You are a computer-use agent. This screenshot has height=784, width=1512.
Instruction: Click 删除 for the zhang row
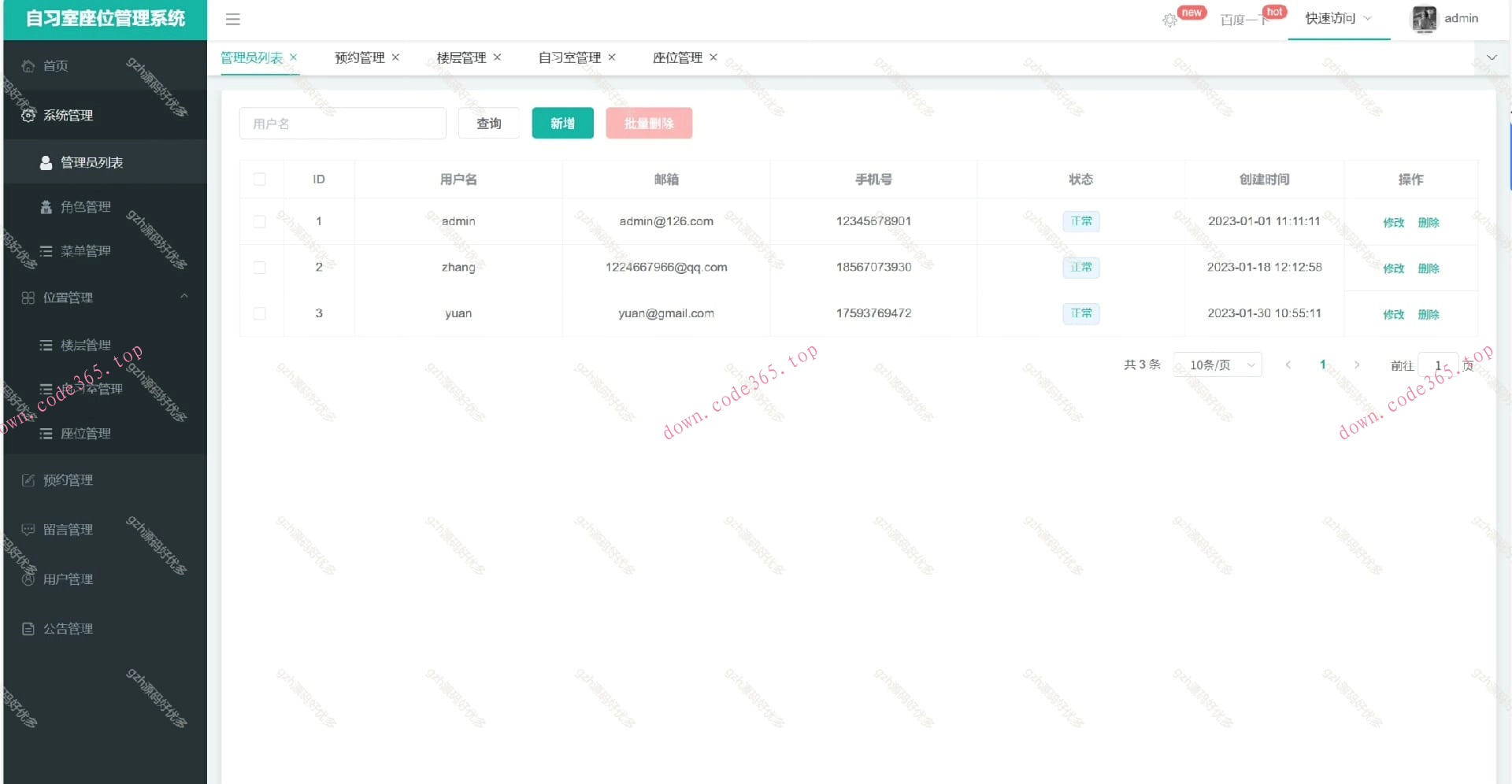(1429, 268)
